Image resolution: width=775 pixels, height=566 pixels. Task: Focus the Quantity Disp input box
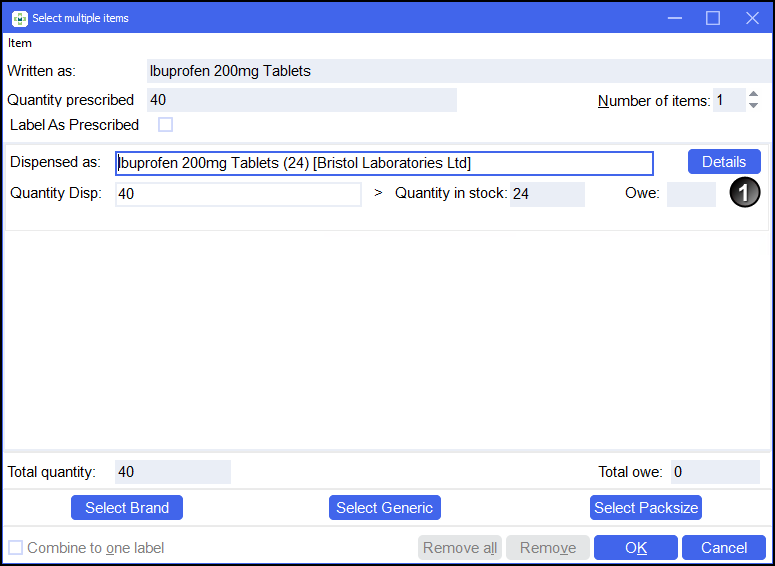238,194
